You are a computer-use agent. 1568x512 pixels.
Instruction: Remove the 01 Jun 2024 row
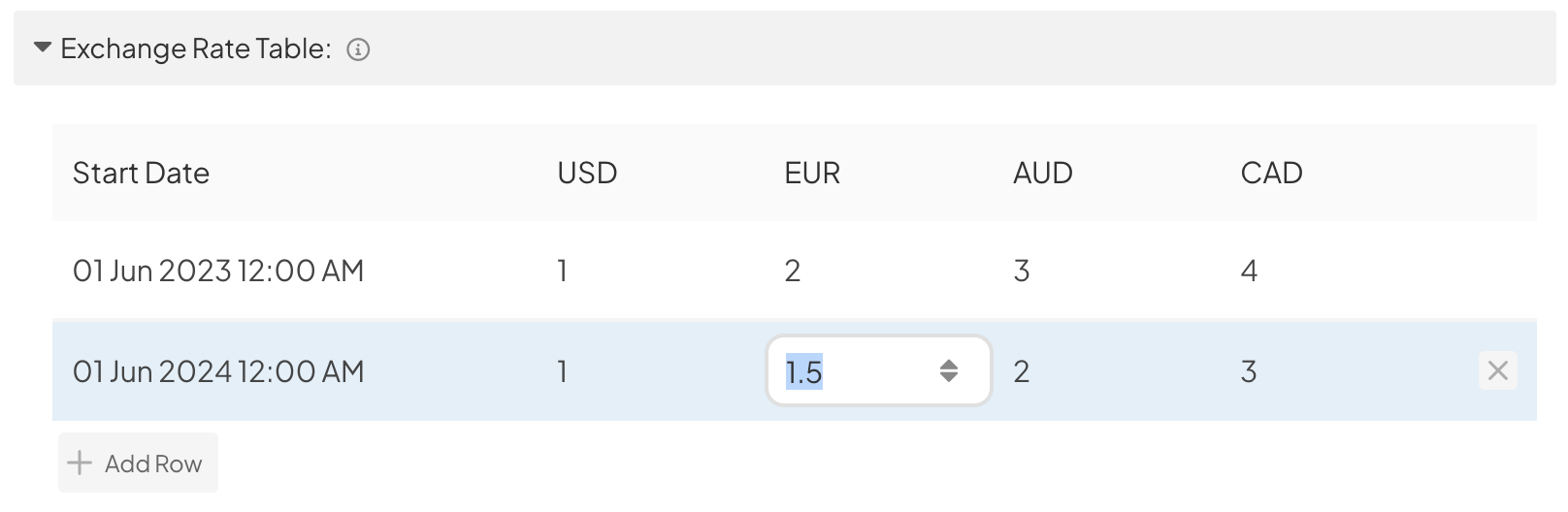point(1497,370)
